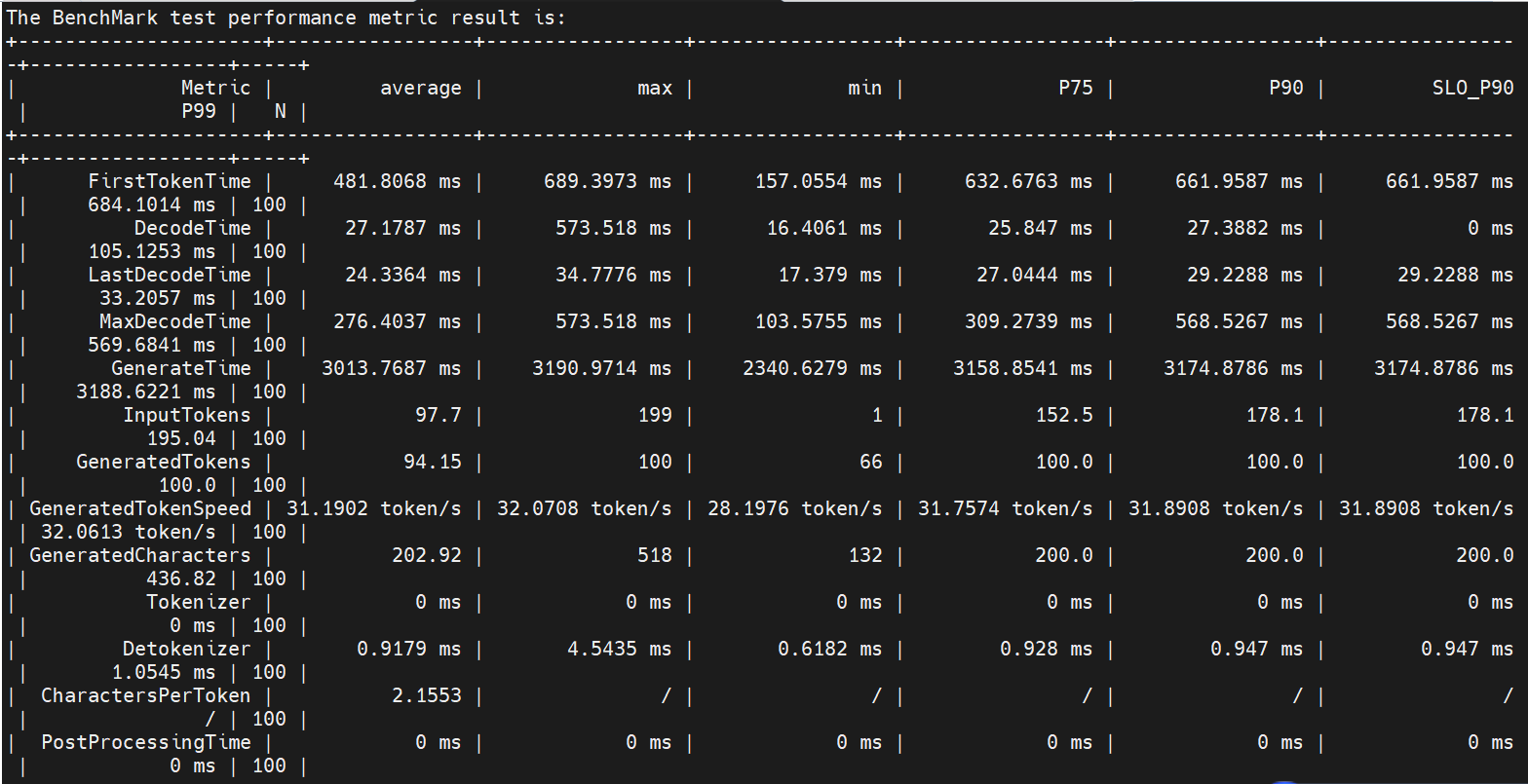This screenshot has height=784, width=1528.
Task: Click the Metric column header
Action: coord(216,88)
